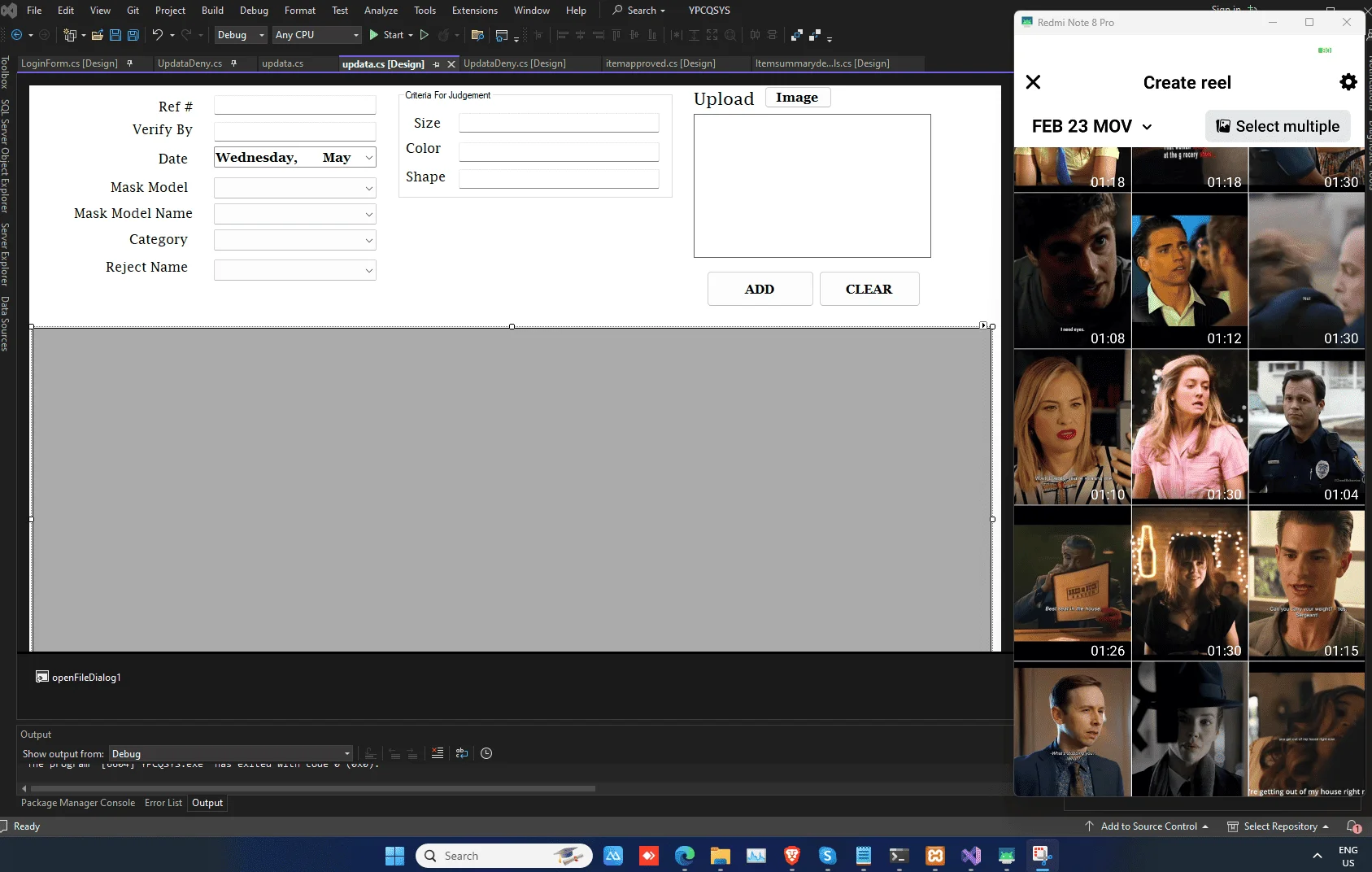The image size is (1372, 872).
Task: Click Add to Source Control
Action: [x=1148, y=826]
